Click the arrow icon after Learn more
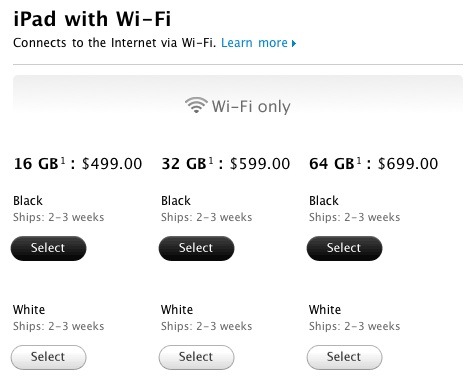 [294, 43]
